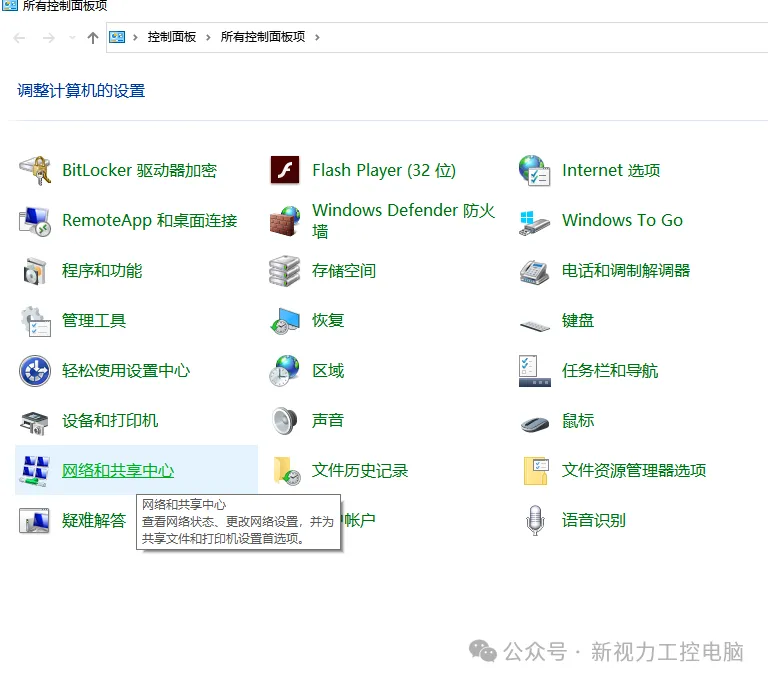Image resolution: width=768 pixels, height=682 pixels.
Task: Open the 设备和打印机 printer icon
Action: pyautogui.click(x=34, y=422)
